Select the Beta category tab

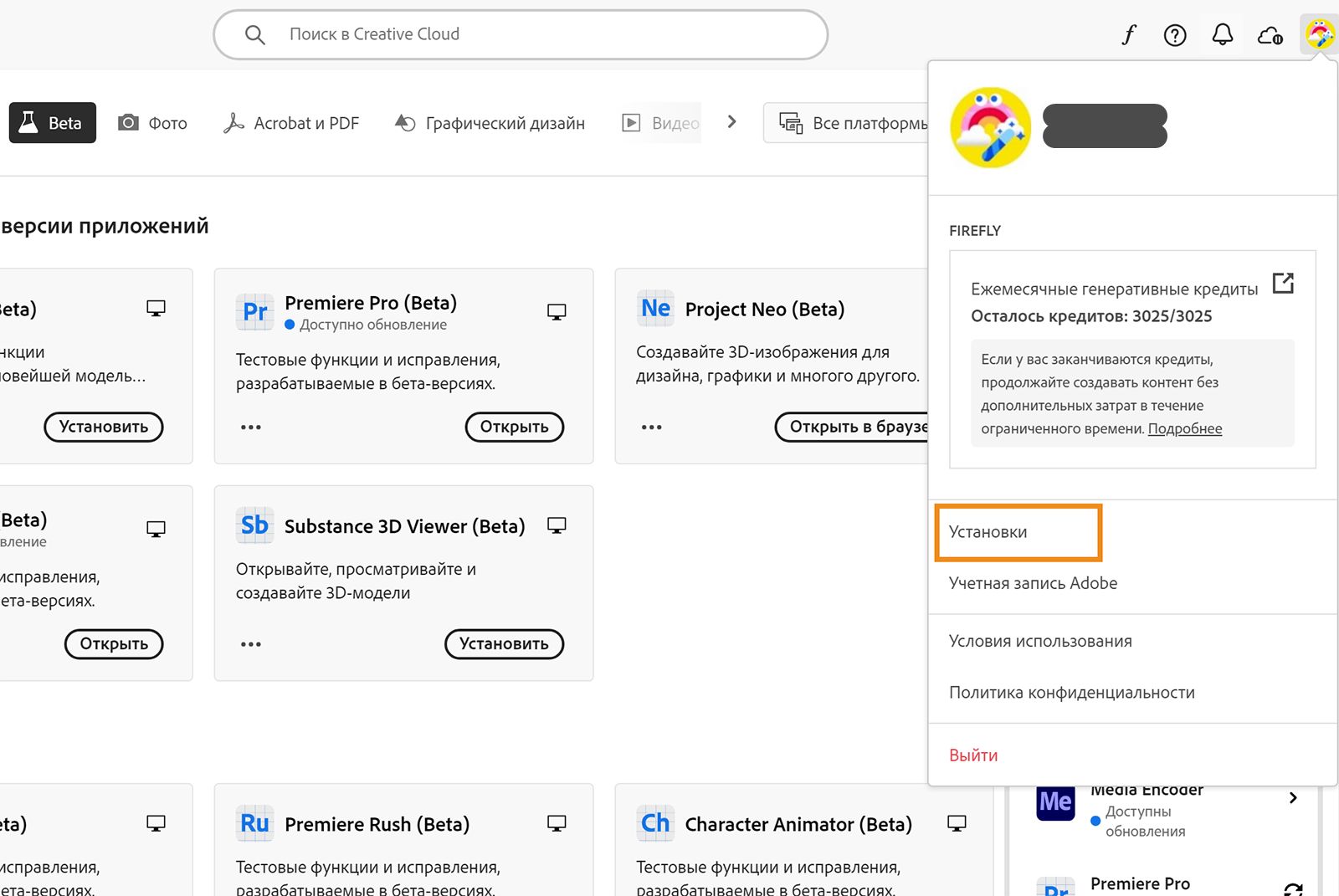[53, 123]
